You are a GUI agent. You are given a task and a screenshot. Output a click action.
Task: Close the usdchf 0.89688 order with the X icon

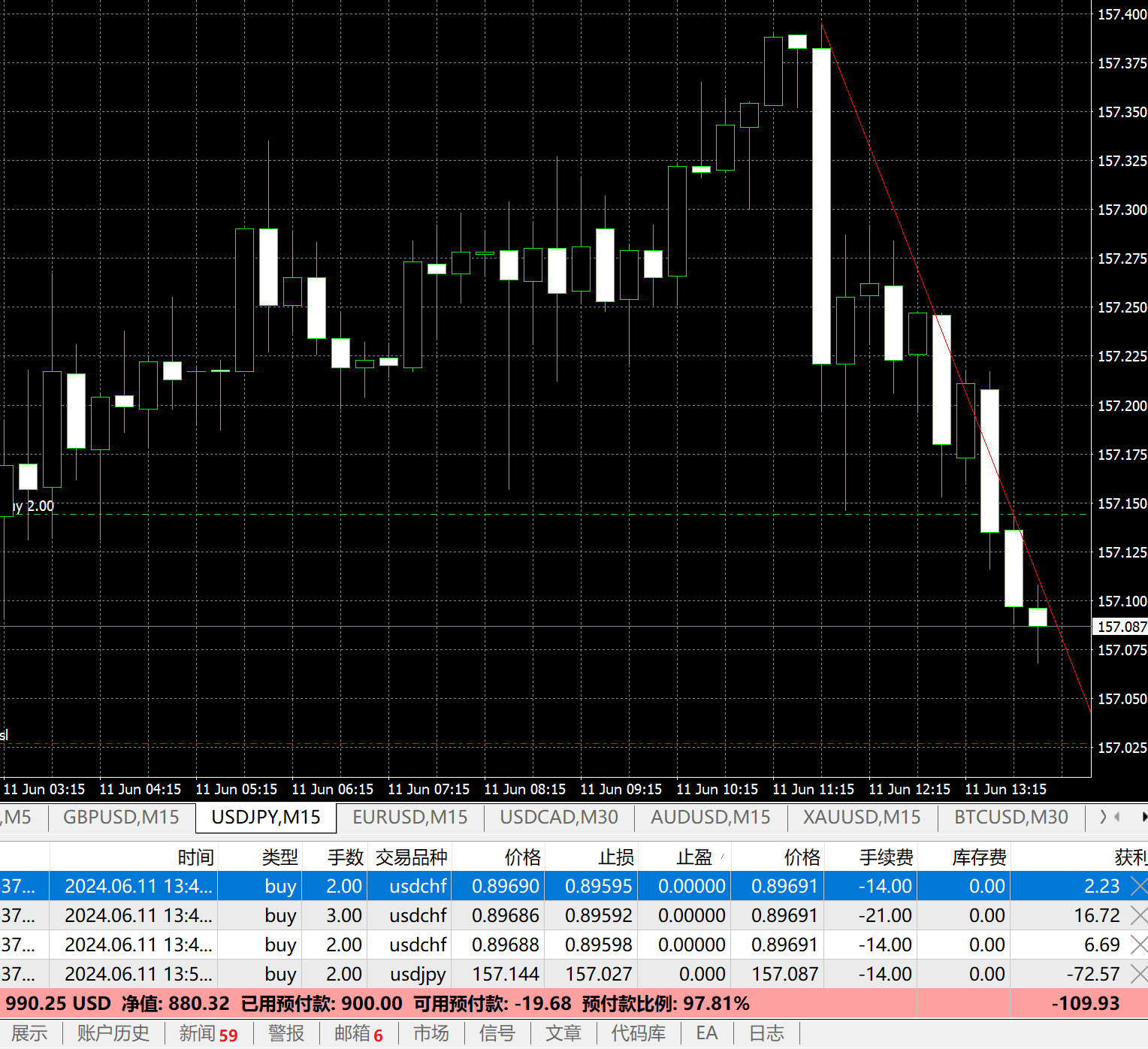pos(1139,945)
